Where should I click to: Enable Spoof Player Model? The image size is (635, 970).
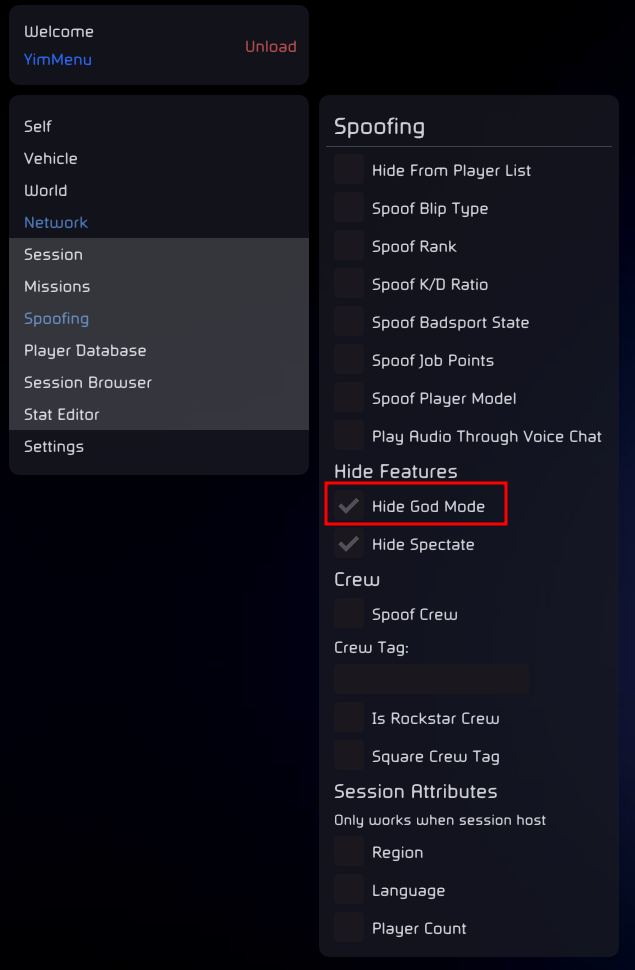pyautogui.click(x=348, y=398)
